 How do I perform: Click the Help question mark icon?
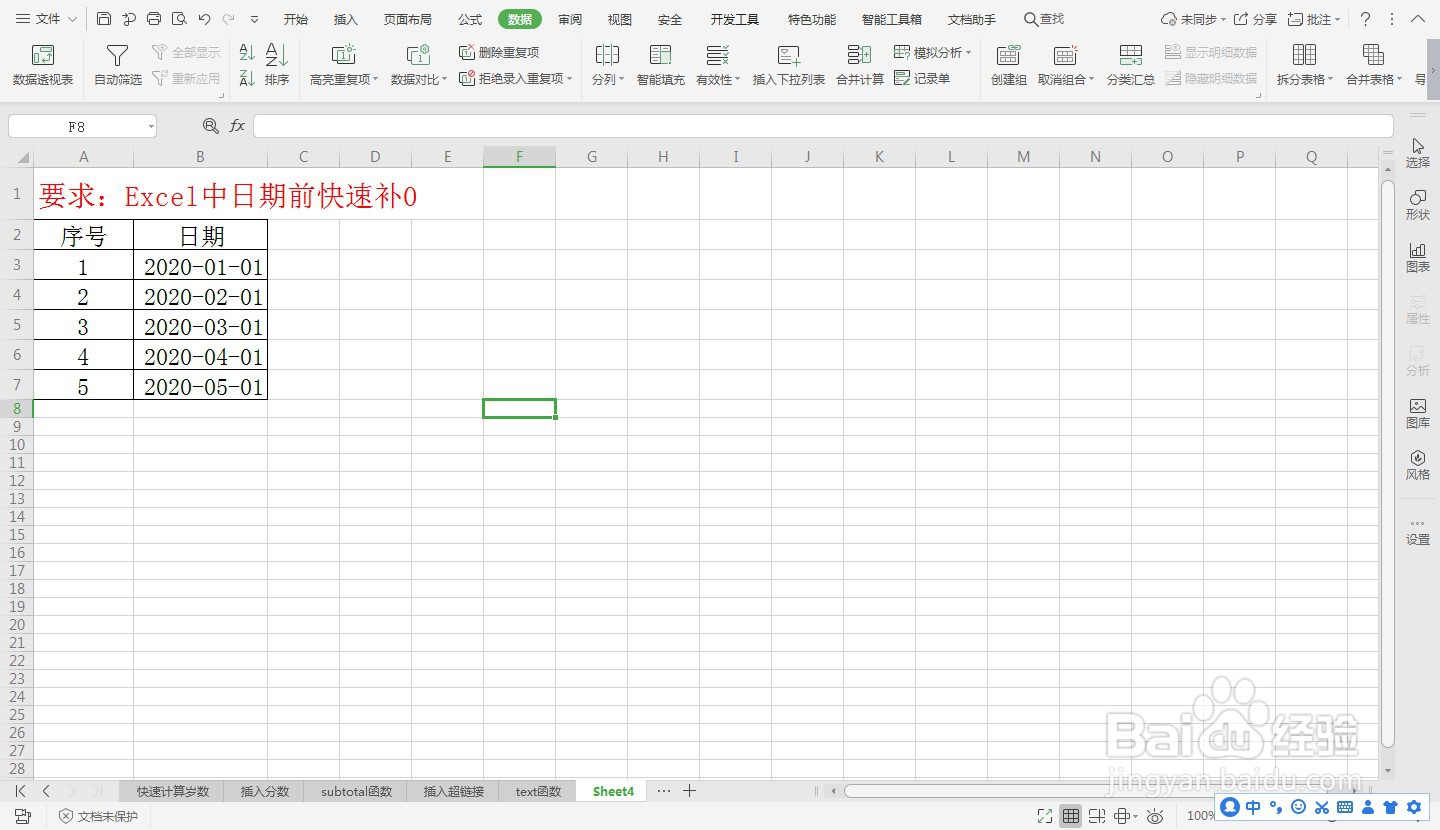pyautogui.click(x=1366, y=19)
